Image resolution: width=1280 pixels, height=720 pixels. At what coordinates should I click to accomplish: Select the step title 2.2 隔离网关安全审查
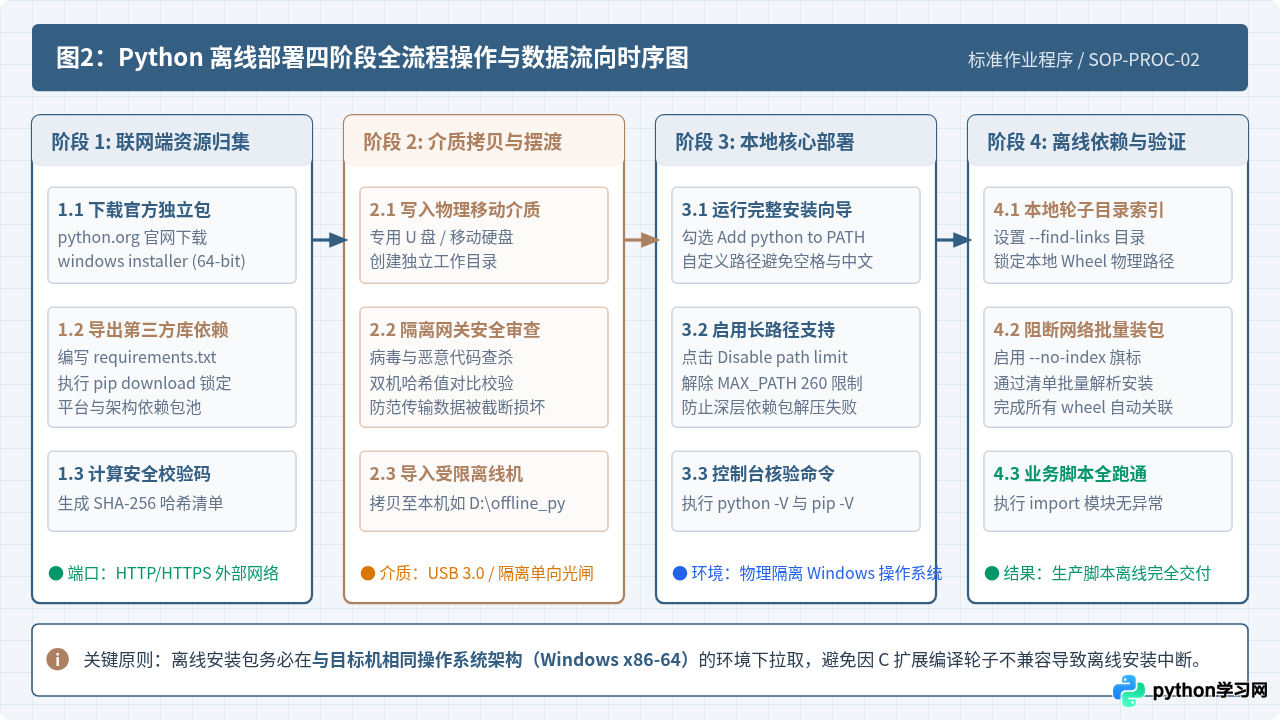(x=455, y=330)
